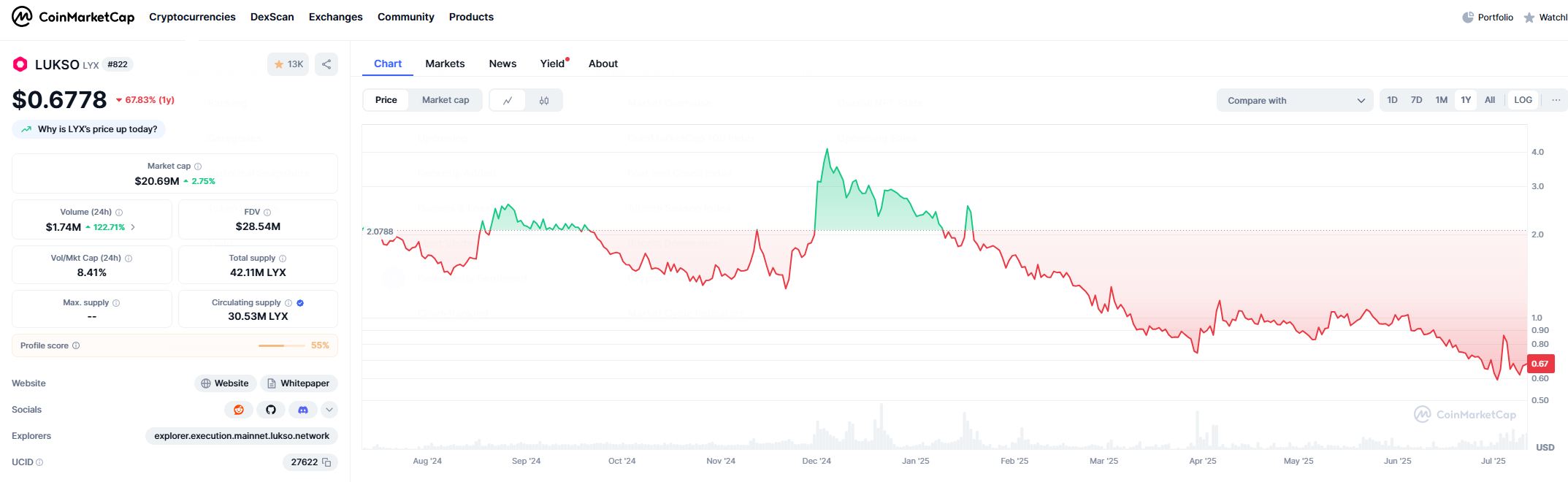Open the Community menu
The image size is (1568, 482).
(406, 17)
